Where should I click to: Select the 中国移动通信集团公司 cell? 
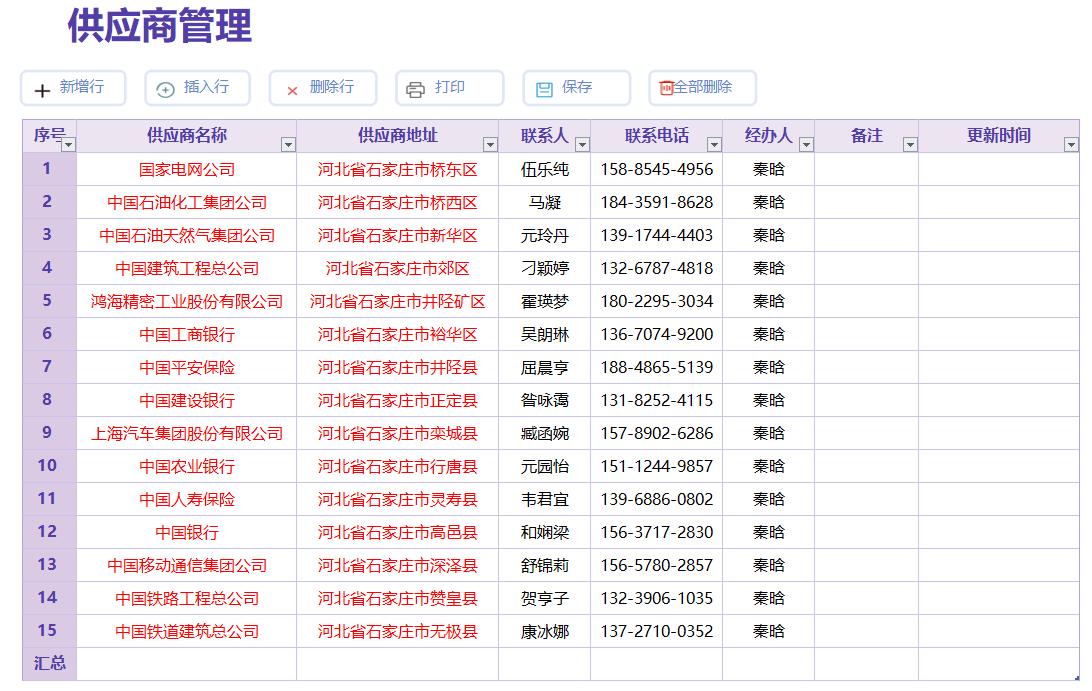coord(187,566)
